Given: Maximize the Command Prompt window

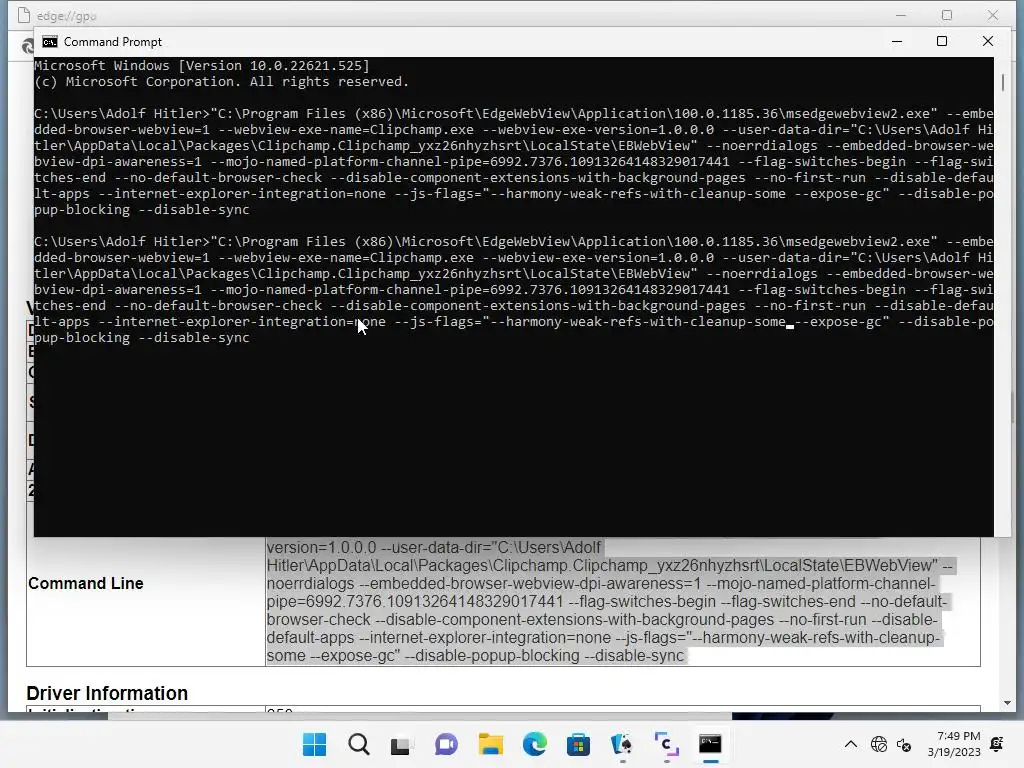Looking at the screenshot, I should [x=942, y=41].
